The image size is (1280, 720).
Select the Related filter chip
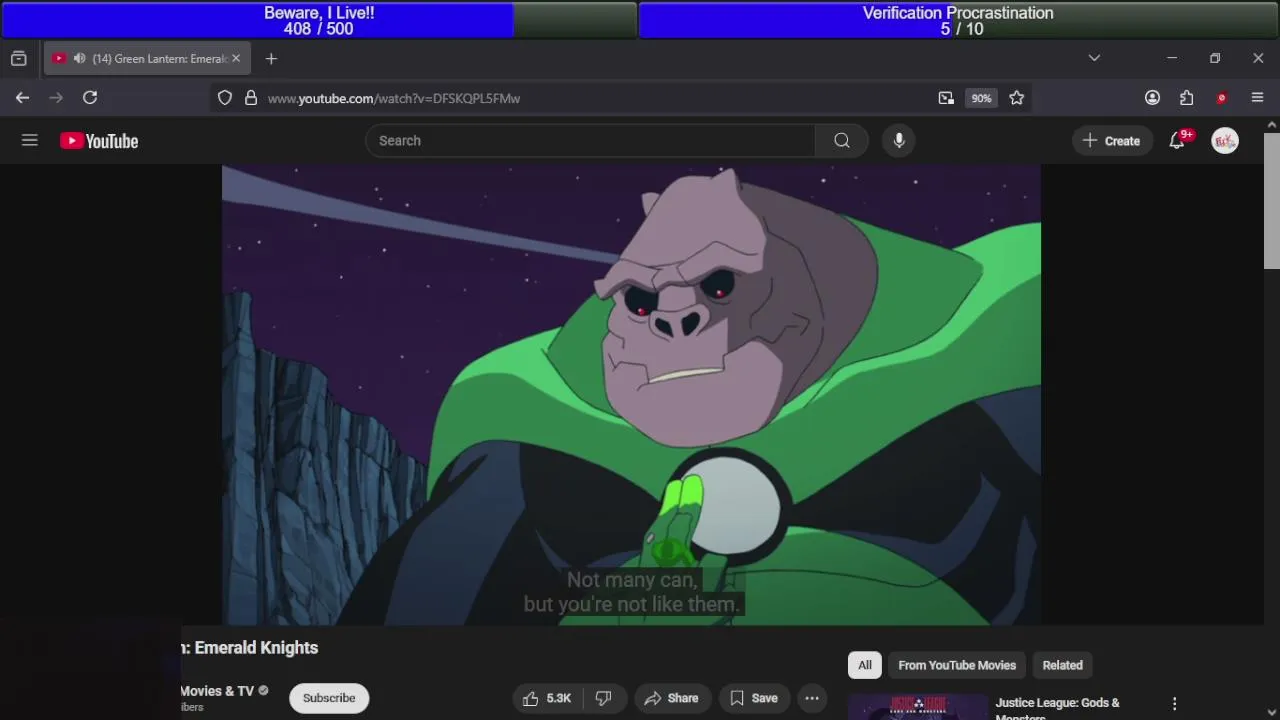coord(1063,665)
